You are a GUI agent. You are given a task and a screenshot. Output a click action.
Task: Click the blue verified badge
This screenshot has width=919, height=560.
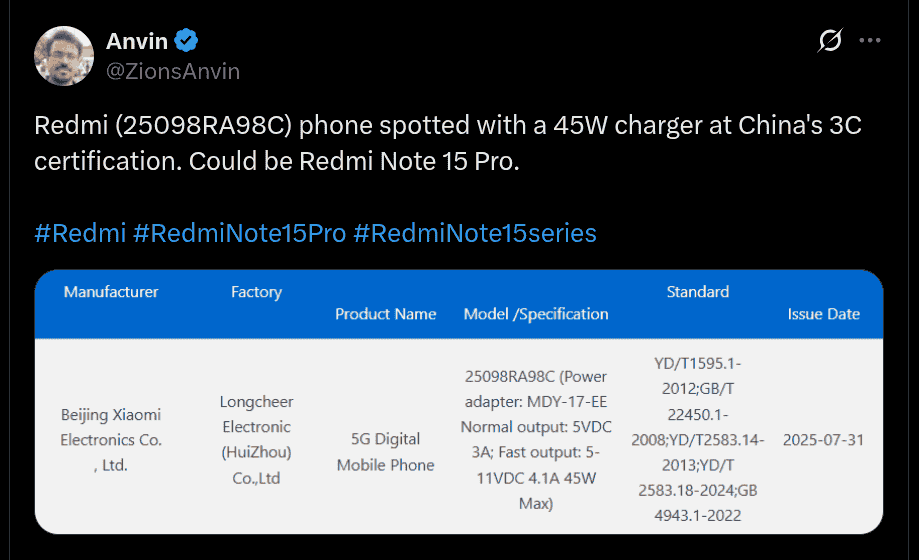click(x=186, y=41)
